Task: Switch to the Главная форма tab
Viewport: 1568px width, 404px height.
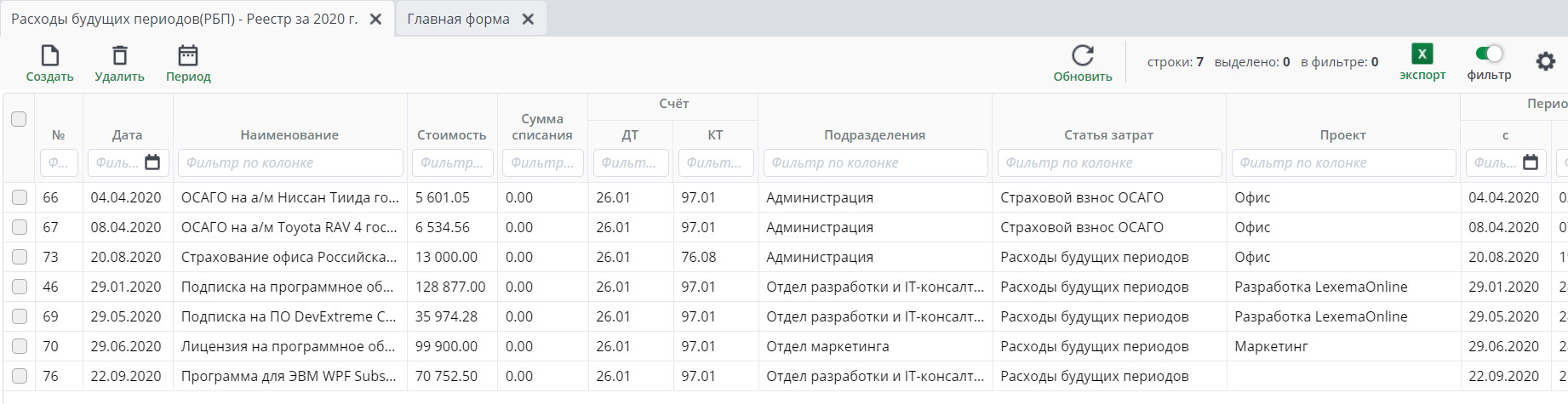Action: point(458,19)
